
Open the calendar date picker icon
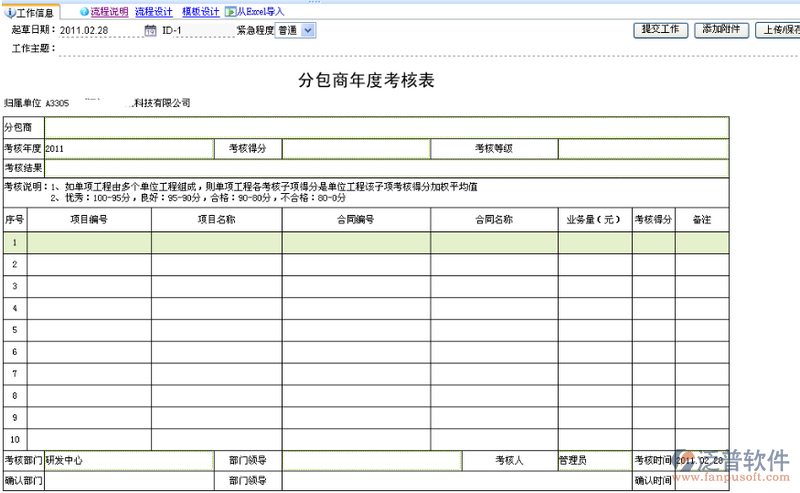point(150,31)
